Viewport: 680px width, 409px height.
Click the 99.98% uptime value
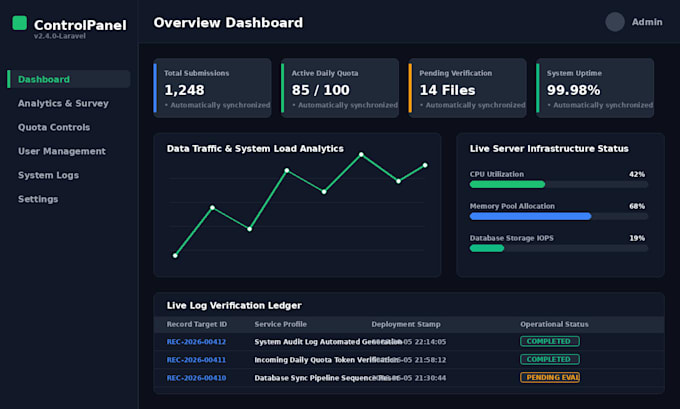point(573,90)
